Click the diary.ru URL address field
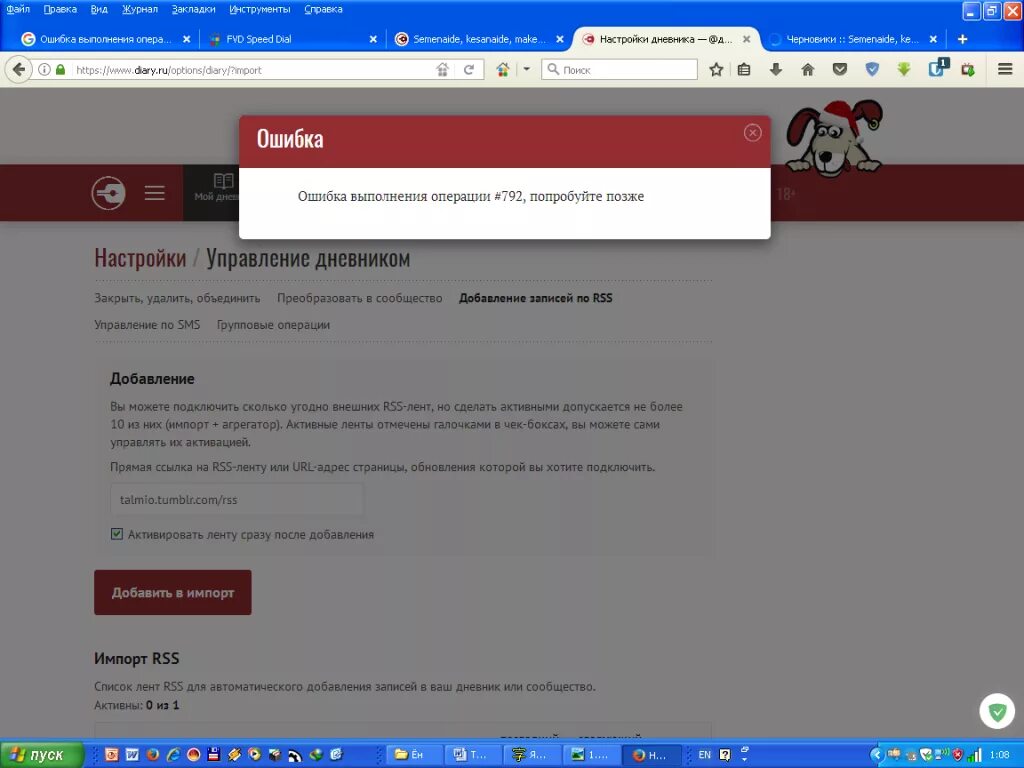Screen dimensions: 1024x768 tap(251, 69)
